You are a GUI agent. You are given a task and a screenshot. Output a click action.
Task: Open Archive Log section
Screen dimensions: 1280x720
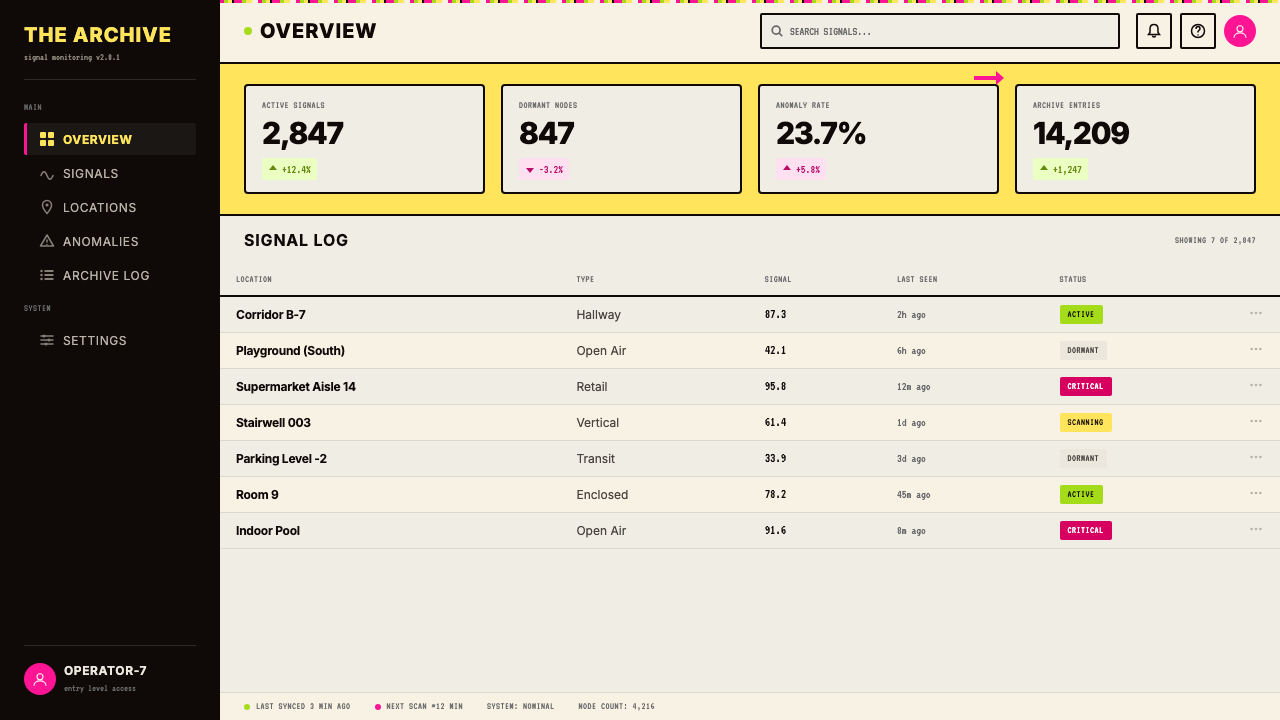tap(110, 275)
